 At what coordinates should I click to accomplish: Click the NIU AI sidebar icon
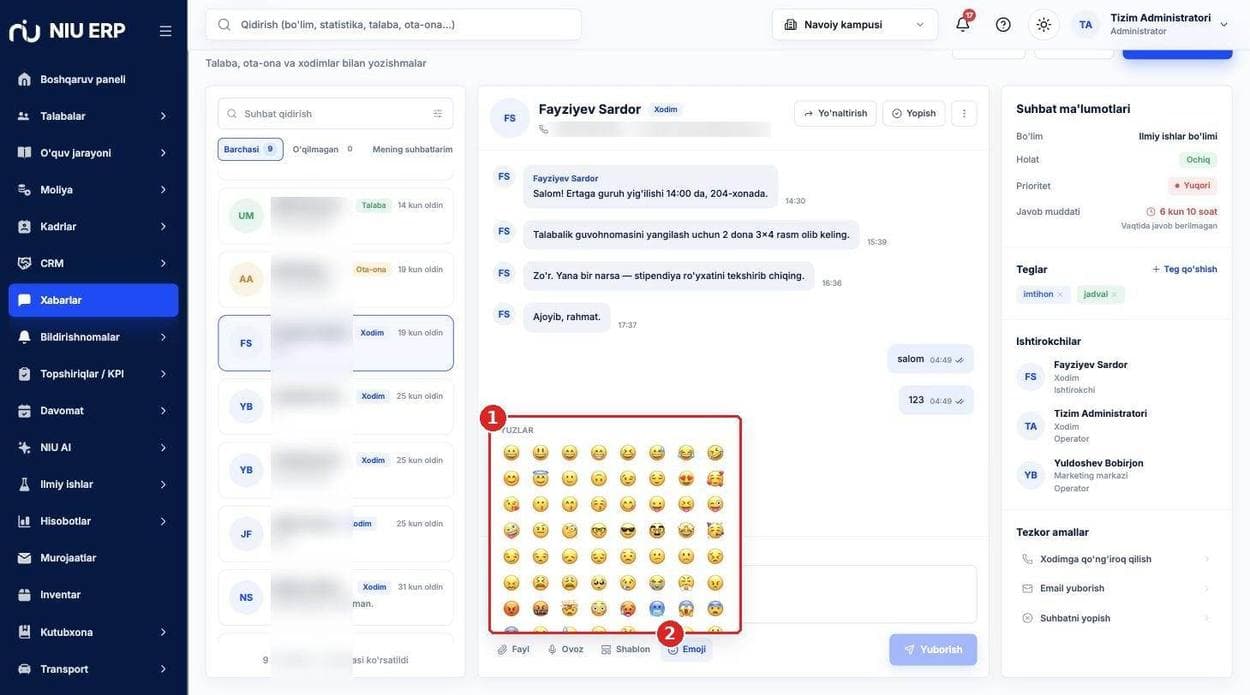(x=24, y=447)
